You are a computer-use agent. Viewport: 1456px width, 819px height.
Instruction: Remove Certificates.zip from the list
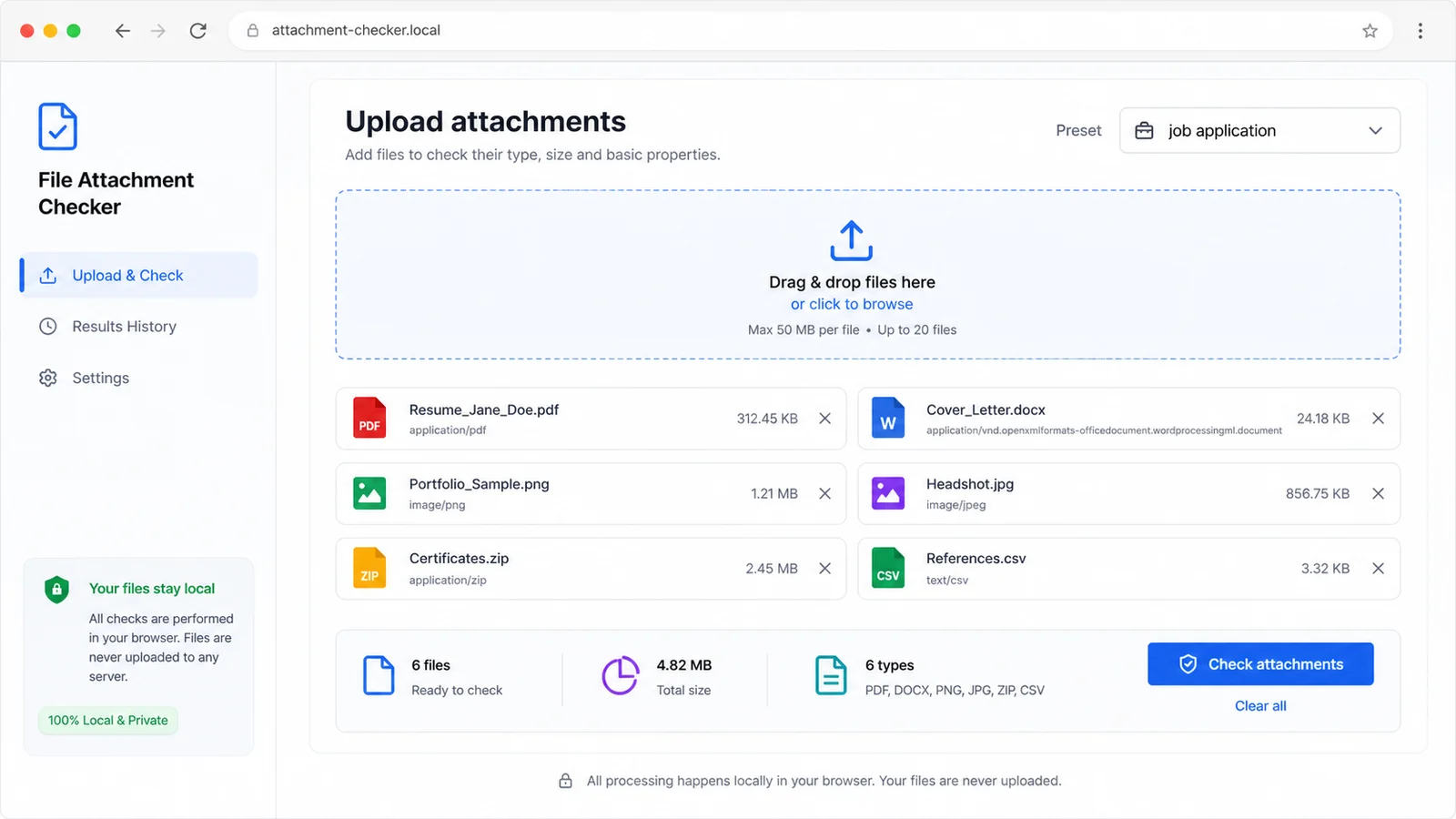click(824, 568)
